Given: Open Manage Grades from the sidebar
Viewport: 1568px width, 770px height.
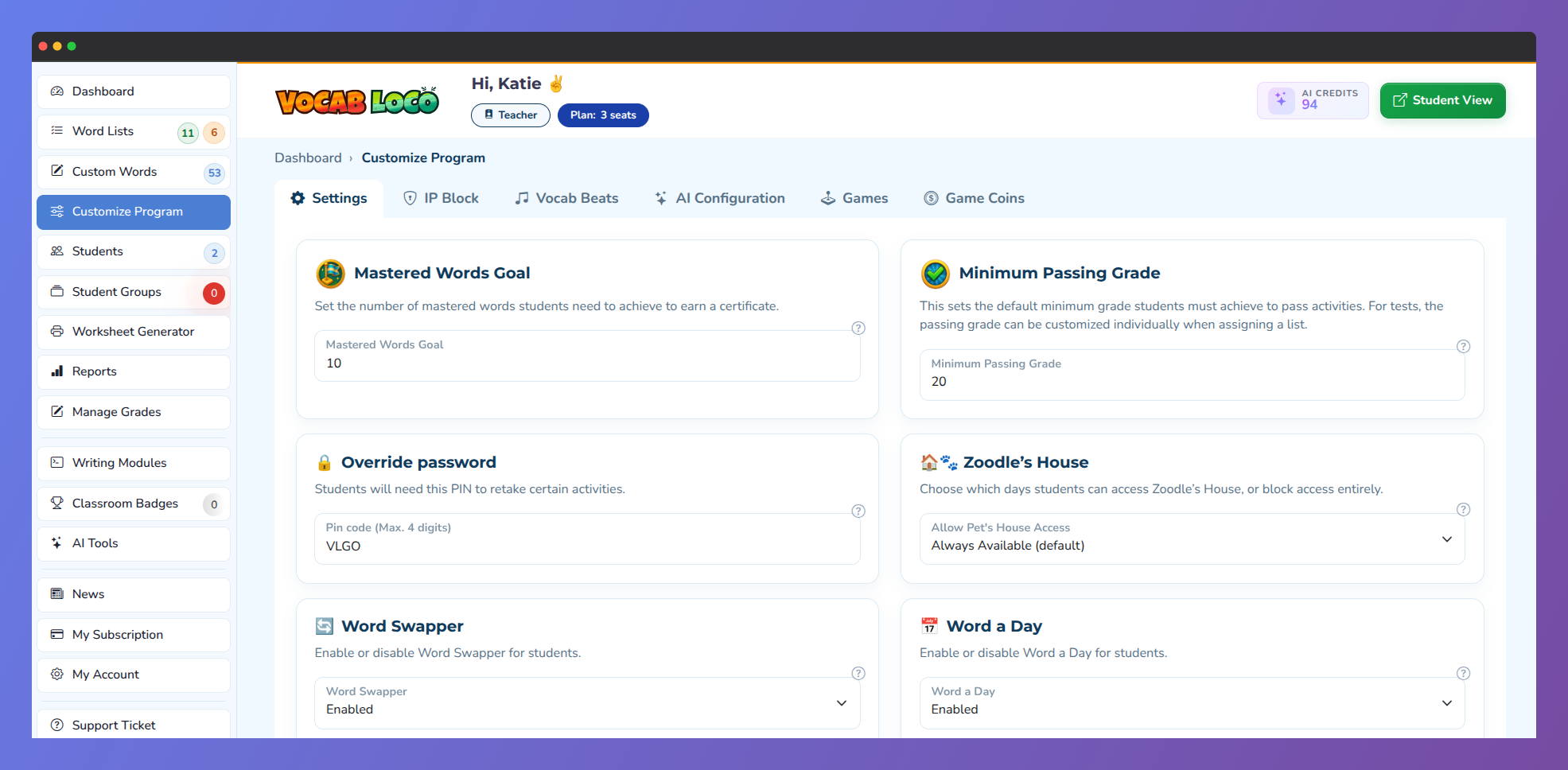Looking at the screenshot, I should [134, 412].
